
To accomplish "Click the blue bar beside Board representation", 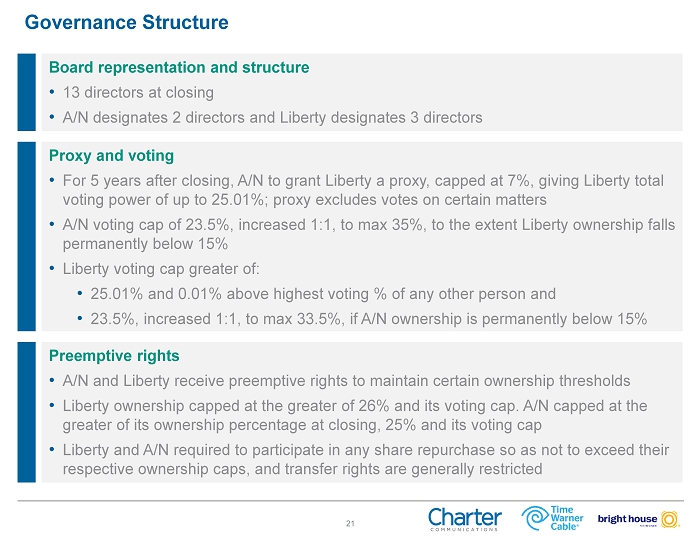I will click(x=25, y=92).
